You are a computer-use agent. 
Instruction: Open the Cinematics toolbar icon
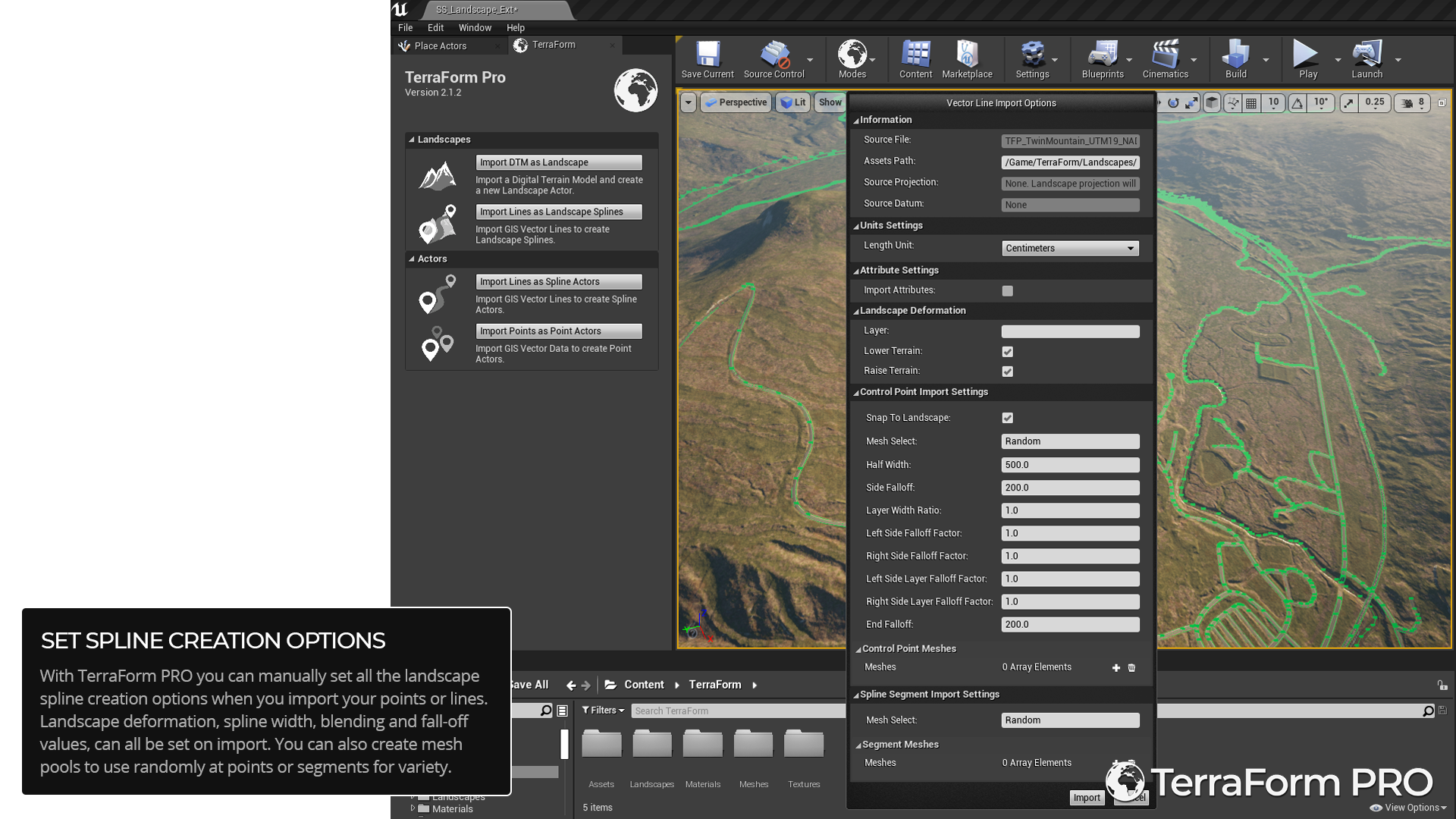pos(1165,59)
